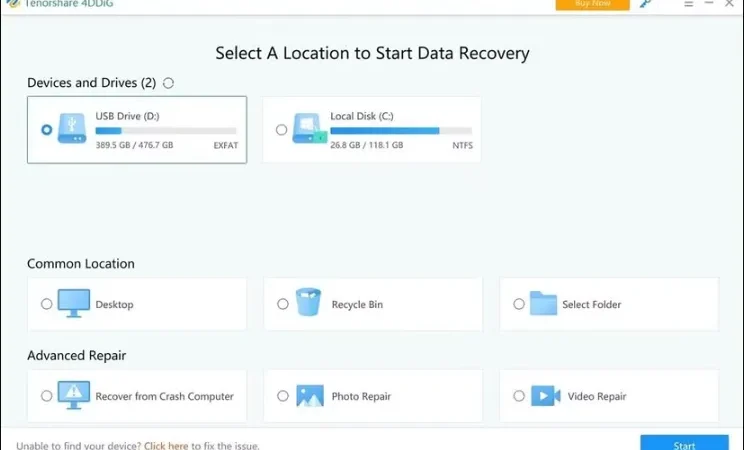Click the USB Drive (D:) drive icon
This screenshot has height=450, width=744.
tap(72, 128)
